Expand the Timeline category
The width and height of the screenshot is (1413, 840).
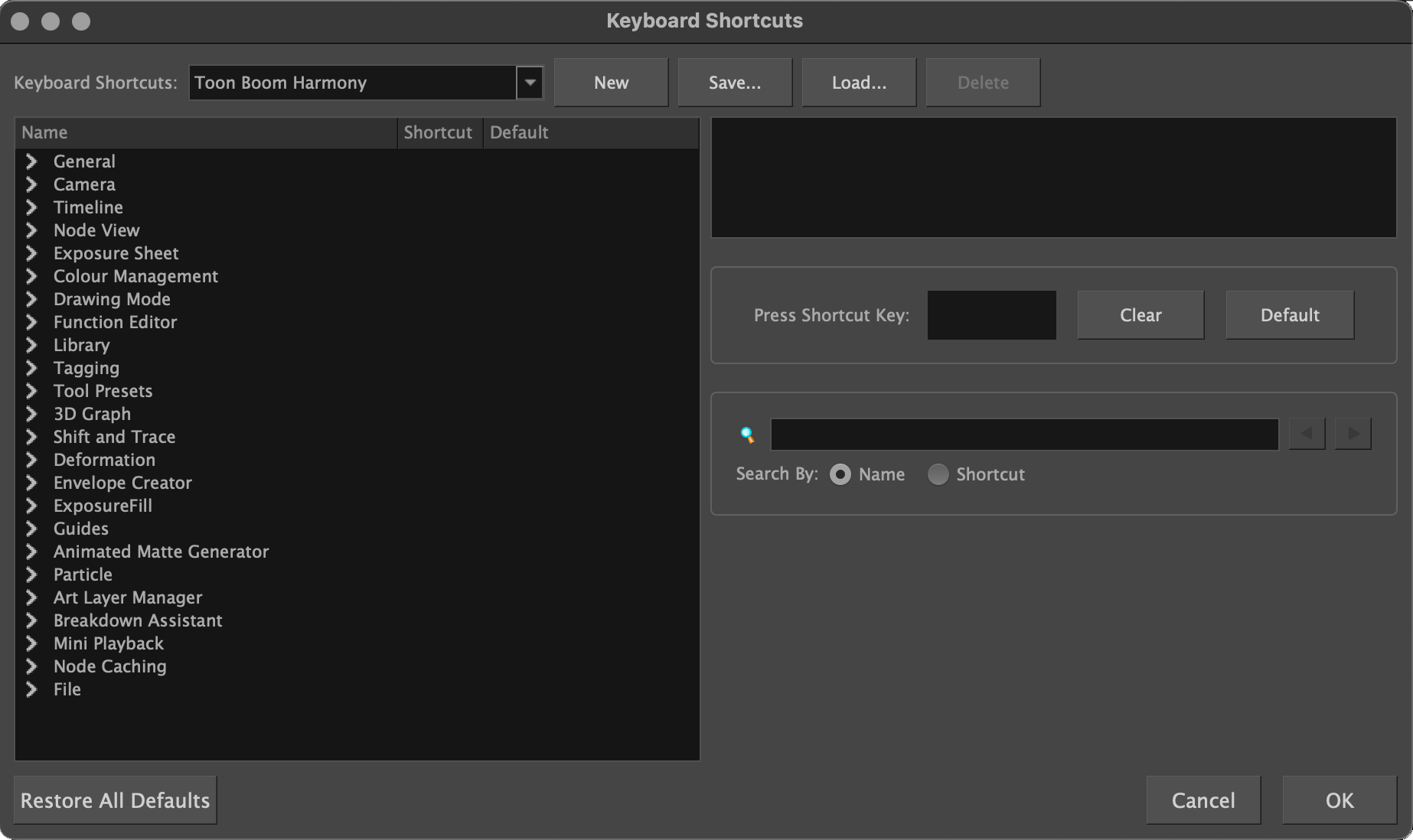31,207
